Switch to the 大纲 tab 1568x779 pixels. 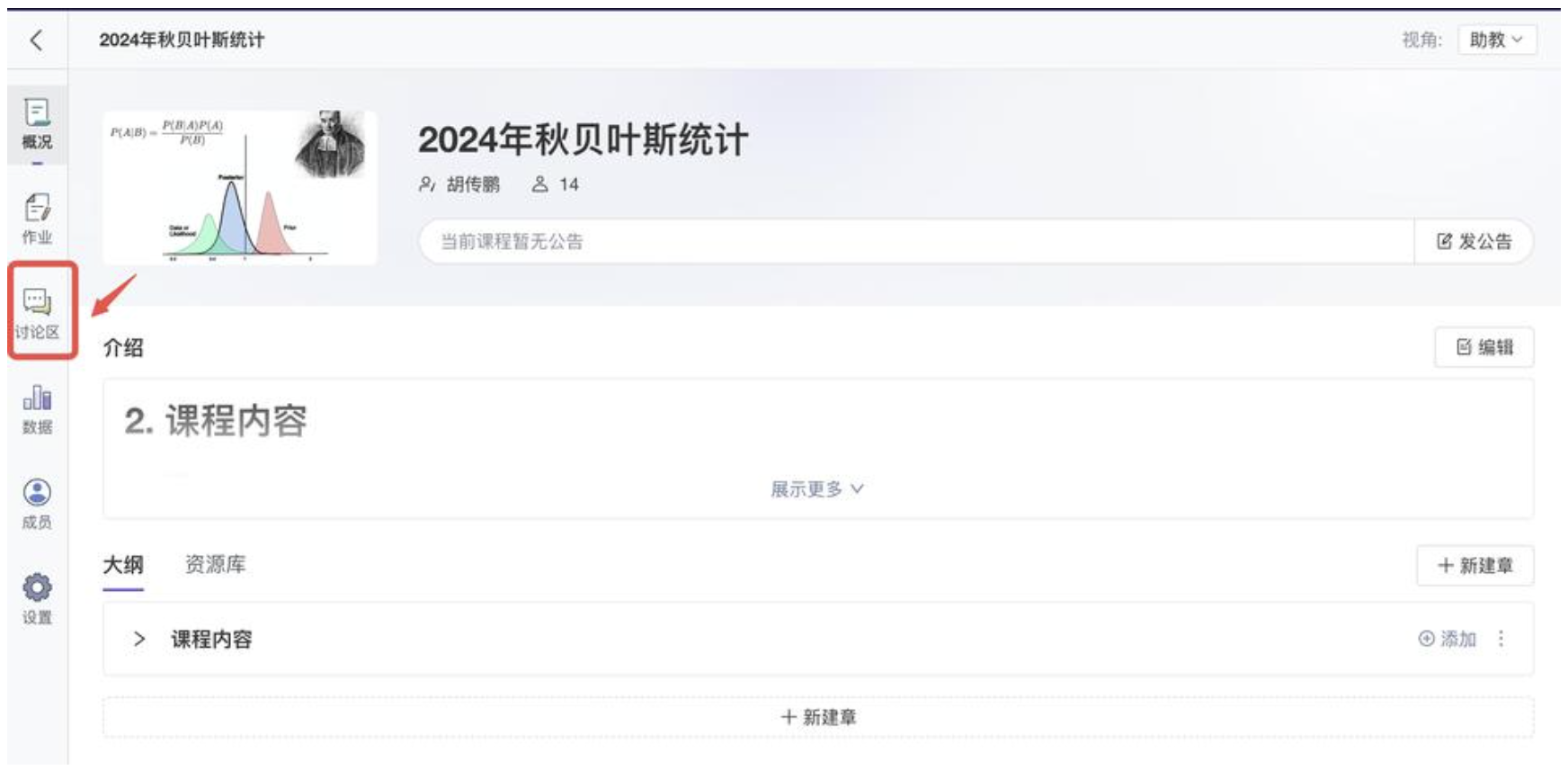click(x=123, y=565)
